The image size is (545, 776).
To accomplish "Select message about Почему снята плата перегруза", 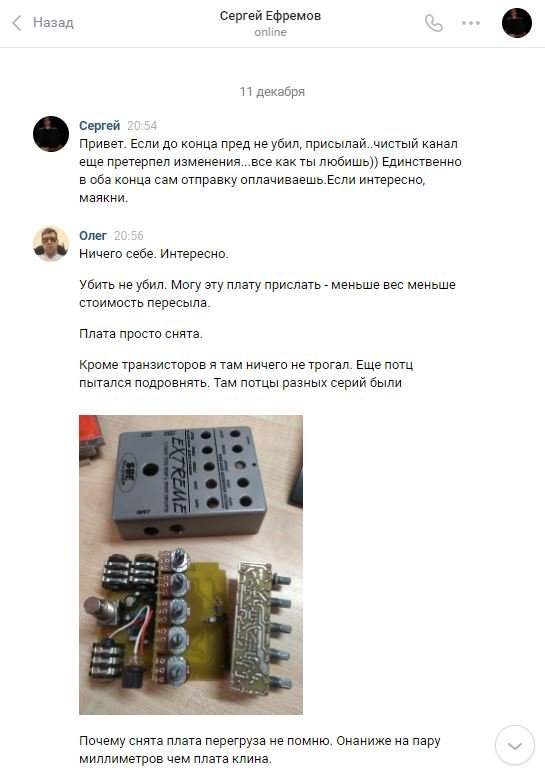I will point(260,750).
